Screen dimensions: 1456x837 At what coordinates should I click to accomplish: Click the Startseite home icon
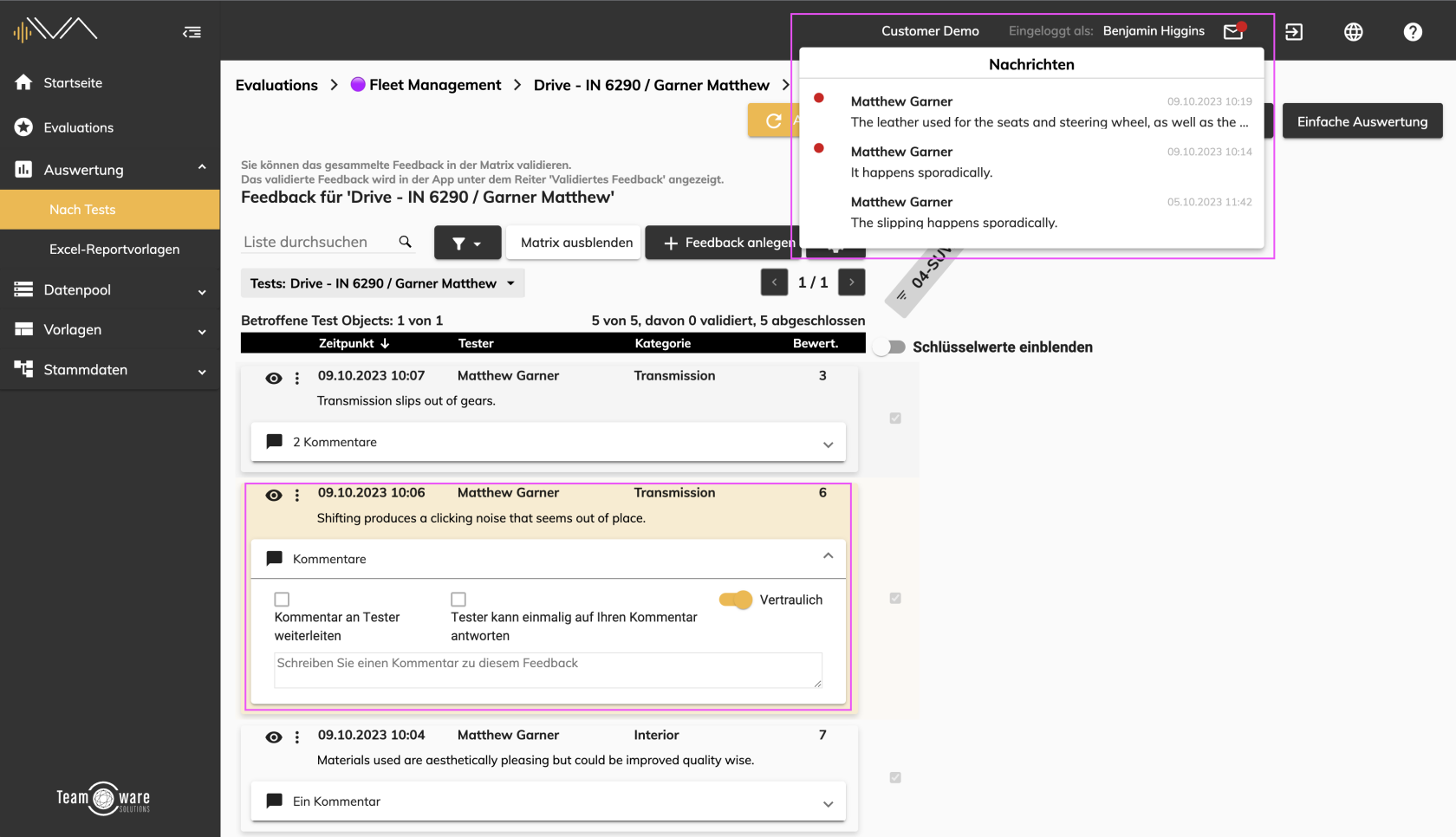pyautogui.click(x=23, y=82)
